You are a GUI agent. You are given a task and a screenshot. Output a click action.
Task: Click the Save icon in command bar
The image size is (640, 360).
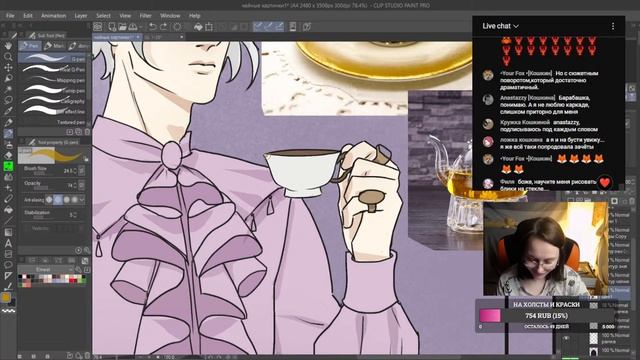click(133, 27)
